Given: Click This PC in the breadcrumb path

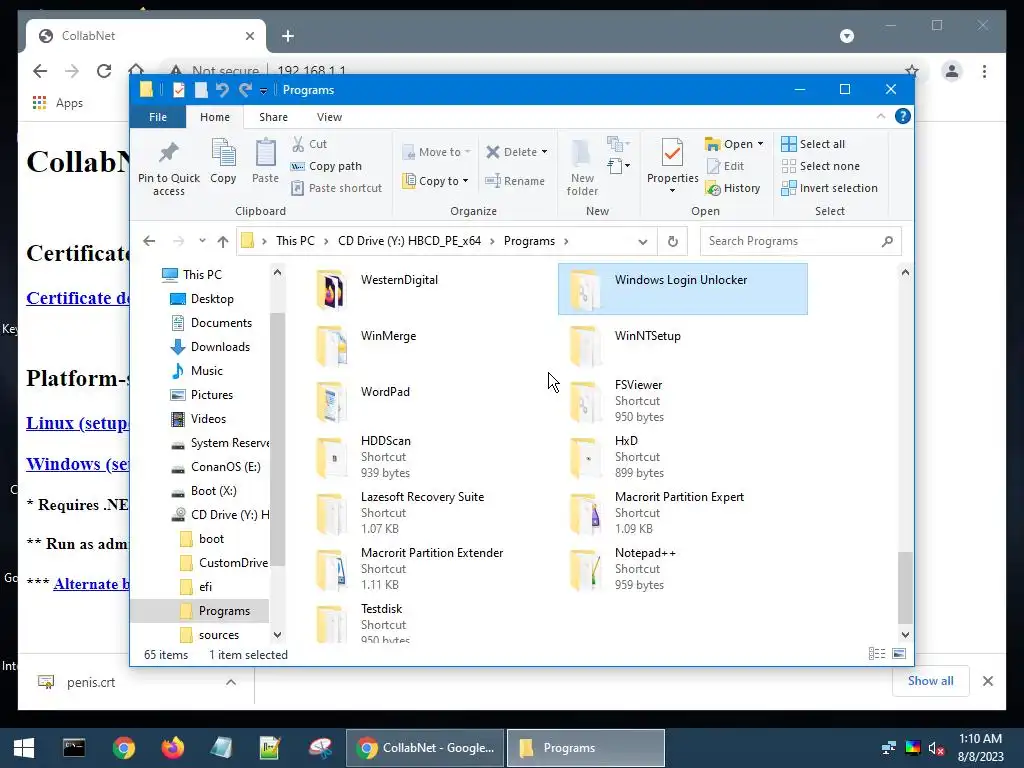Looking at the screenshot, I should [x=295, y=241].
